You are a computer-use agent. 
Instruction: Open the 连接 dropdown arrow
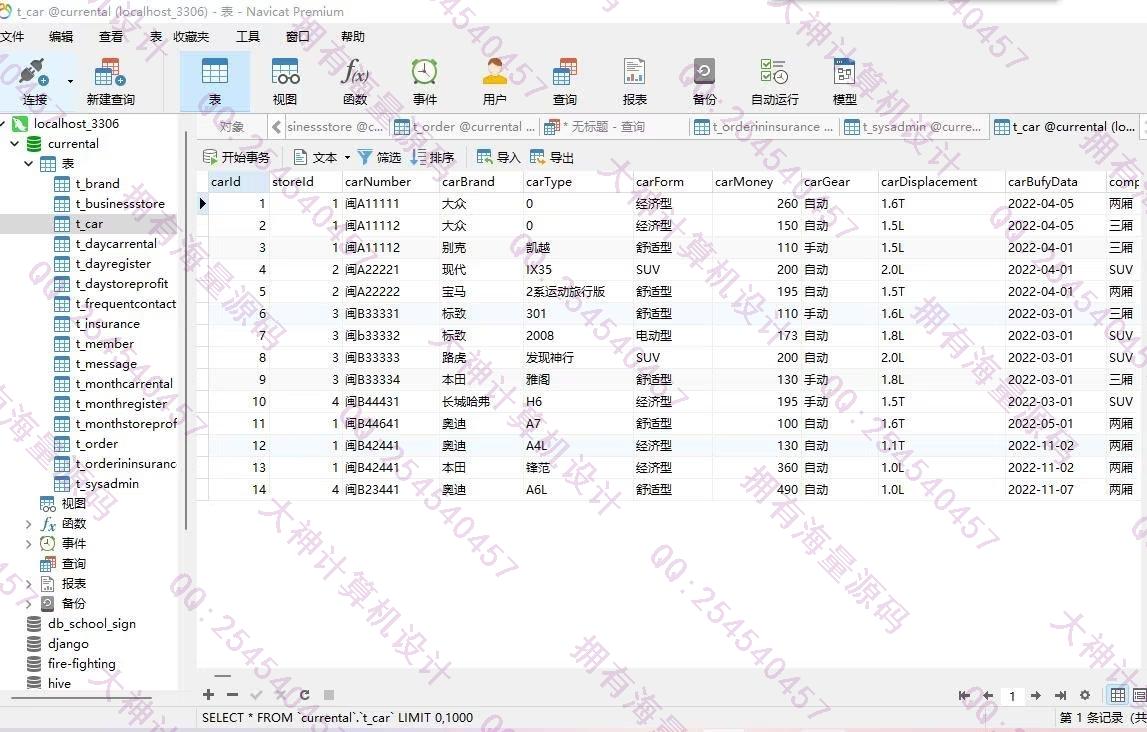(x=70, y=81)
